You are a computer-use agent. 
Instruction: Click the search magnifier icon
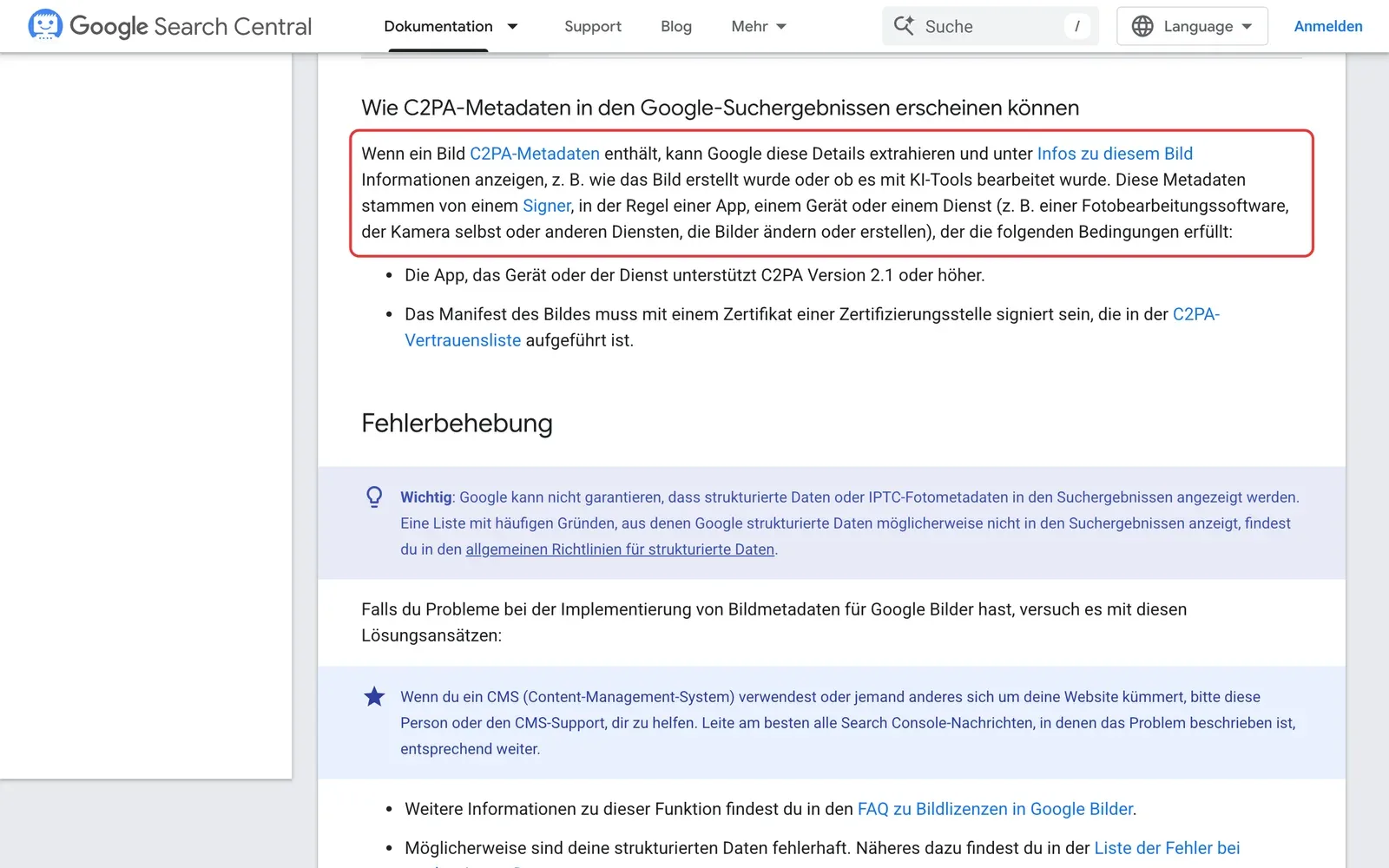(x=904, y=26)
